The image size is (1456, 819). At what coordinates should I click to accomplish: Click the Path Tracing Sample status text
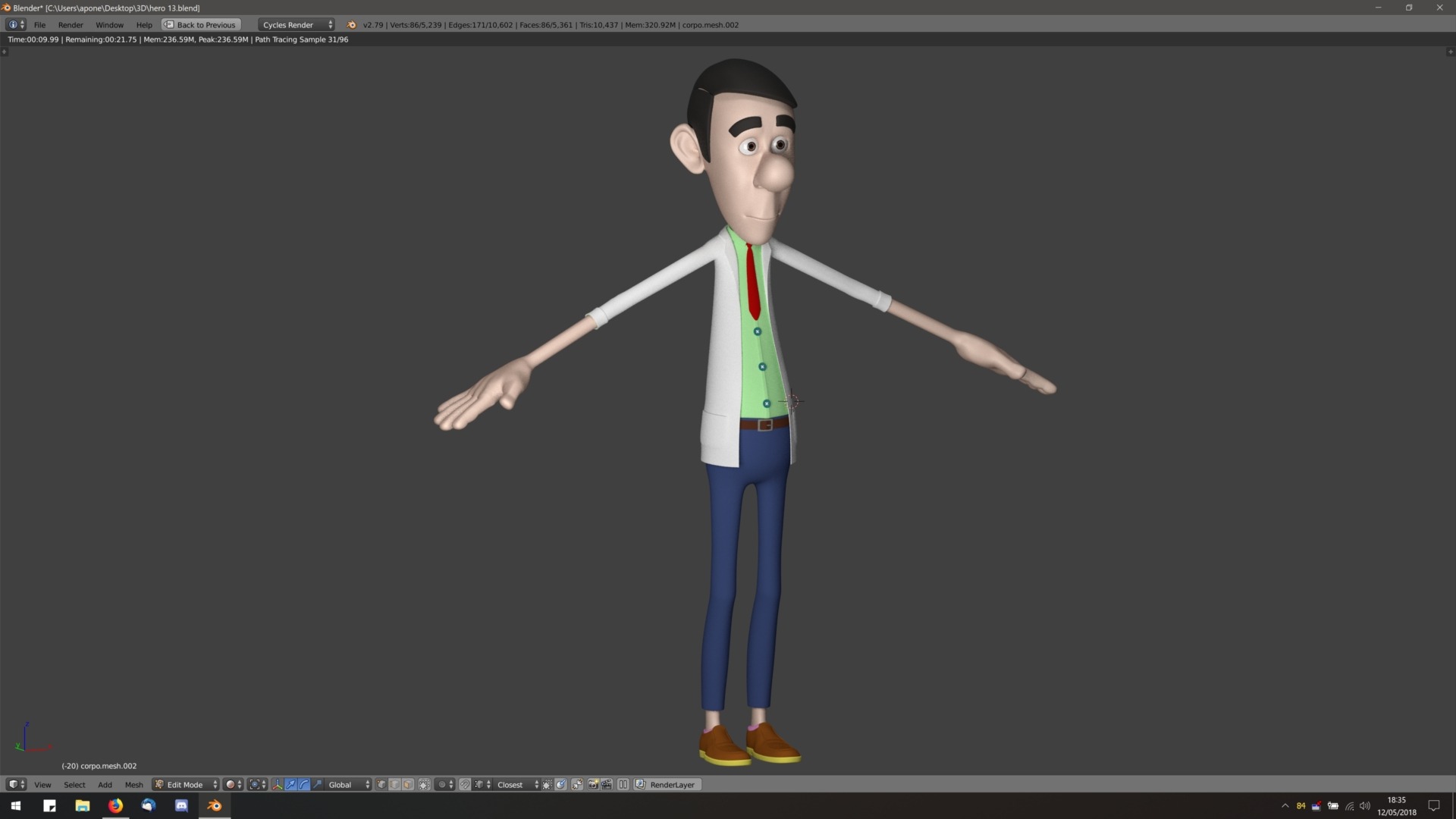[x=302, y=39]
